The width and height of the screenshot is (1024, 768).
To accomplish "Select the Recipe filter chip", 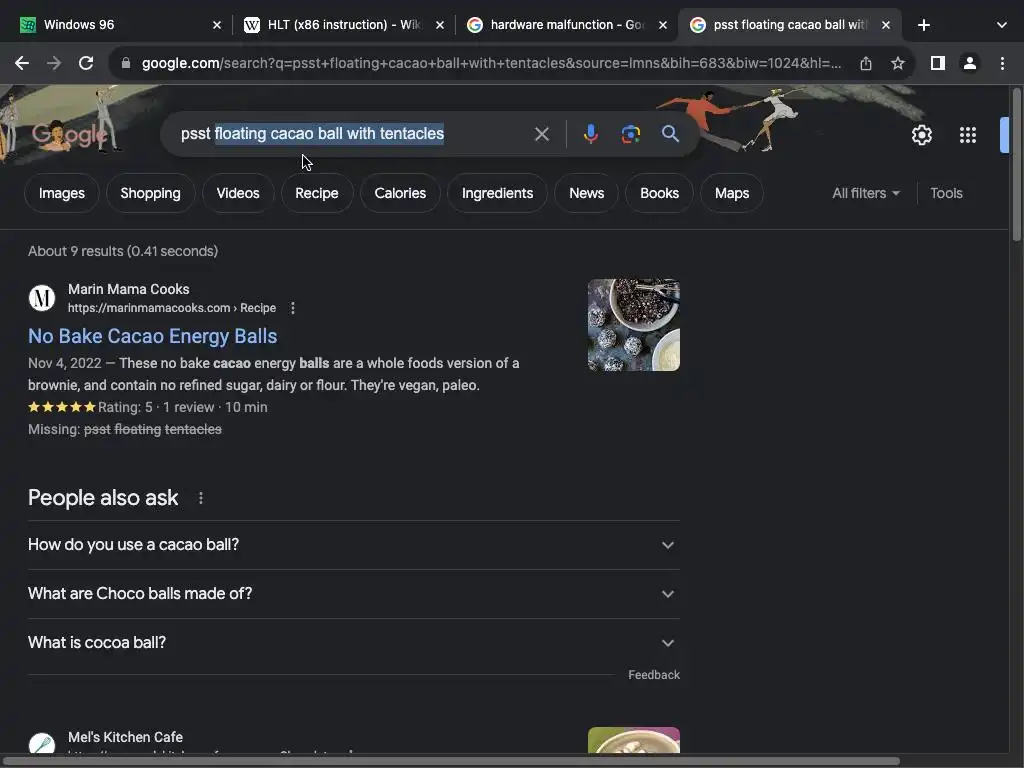I will pyautogui.click(x=317, y=193).
